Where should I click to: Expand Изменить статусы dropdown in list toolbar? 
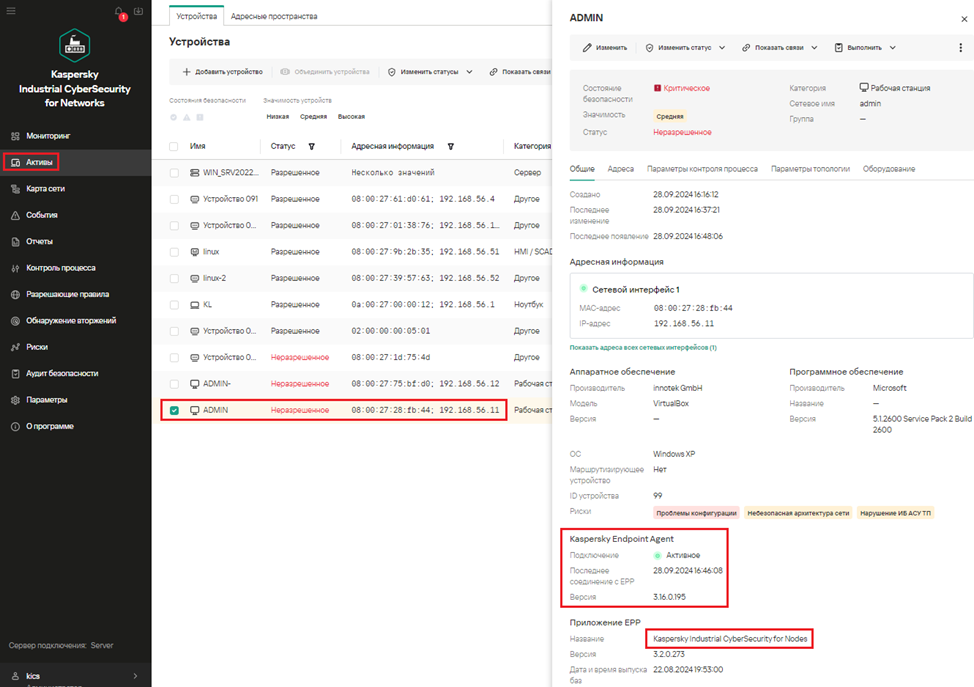pyautogui.click(x=470, y=72)
